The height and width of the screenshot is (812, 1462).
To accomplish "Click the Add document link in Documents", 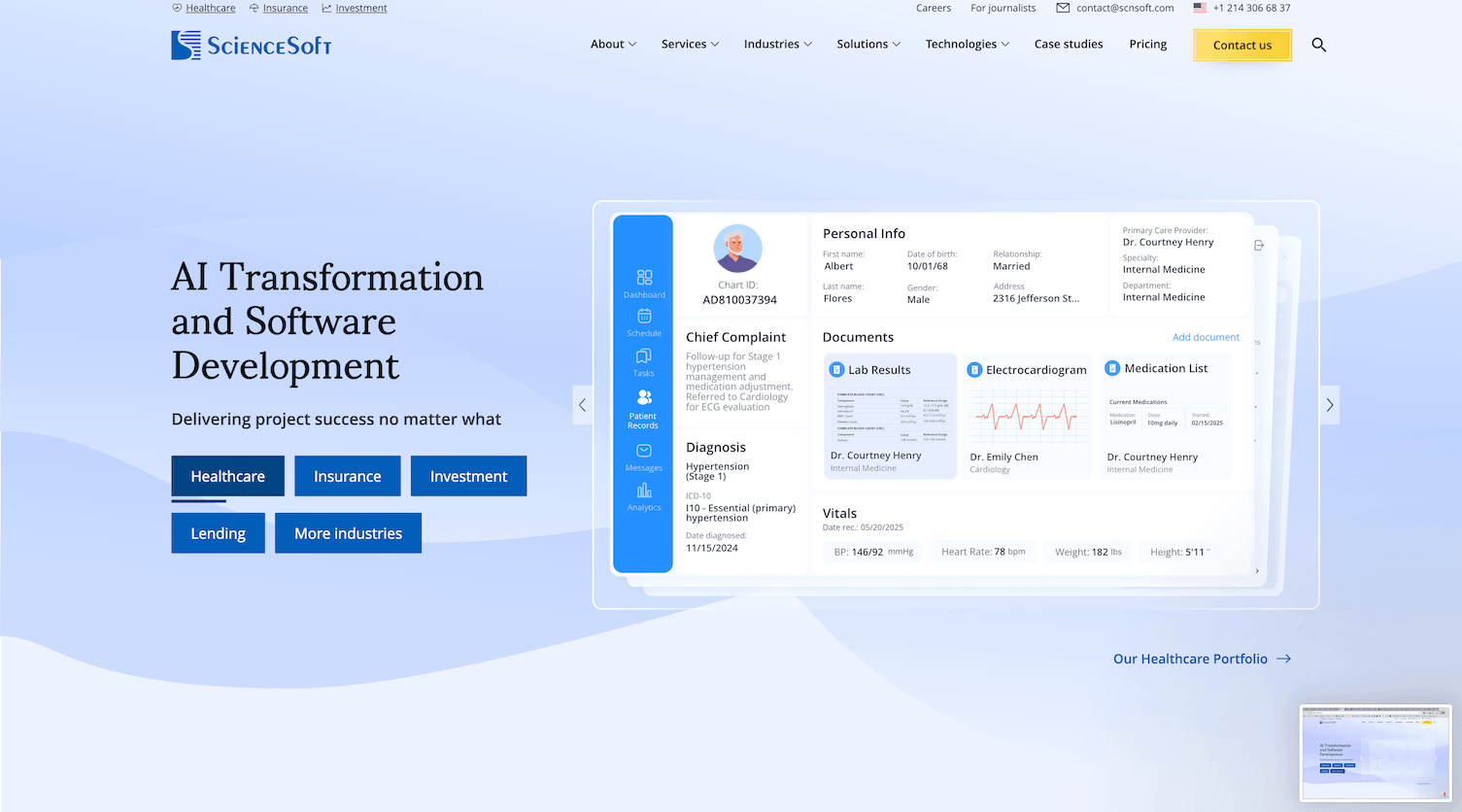I will (x=1206, y=337).
